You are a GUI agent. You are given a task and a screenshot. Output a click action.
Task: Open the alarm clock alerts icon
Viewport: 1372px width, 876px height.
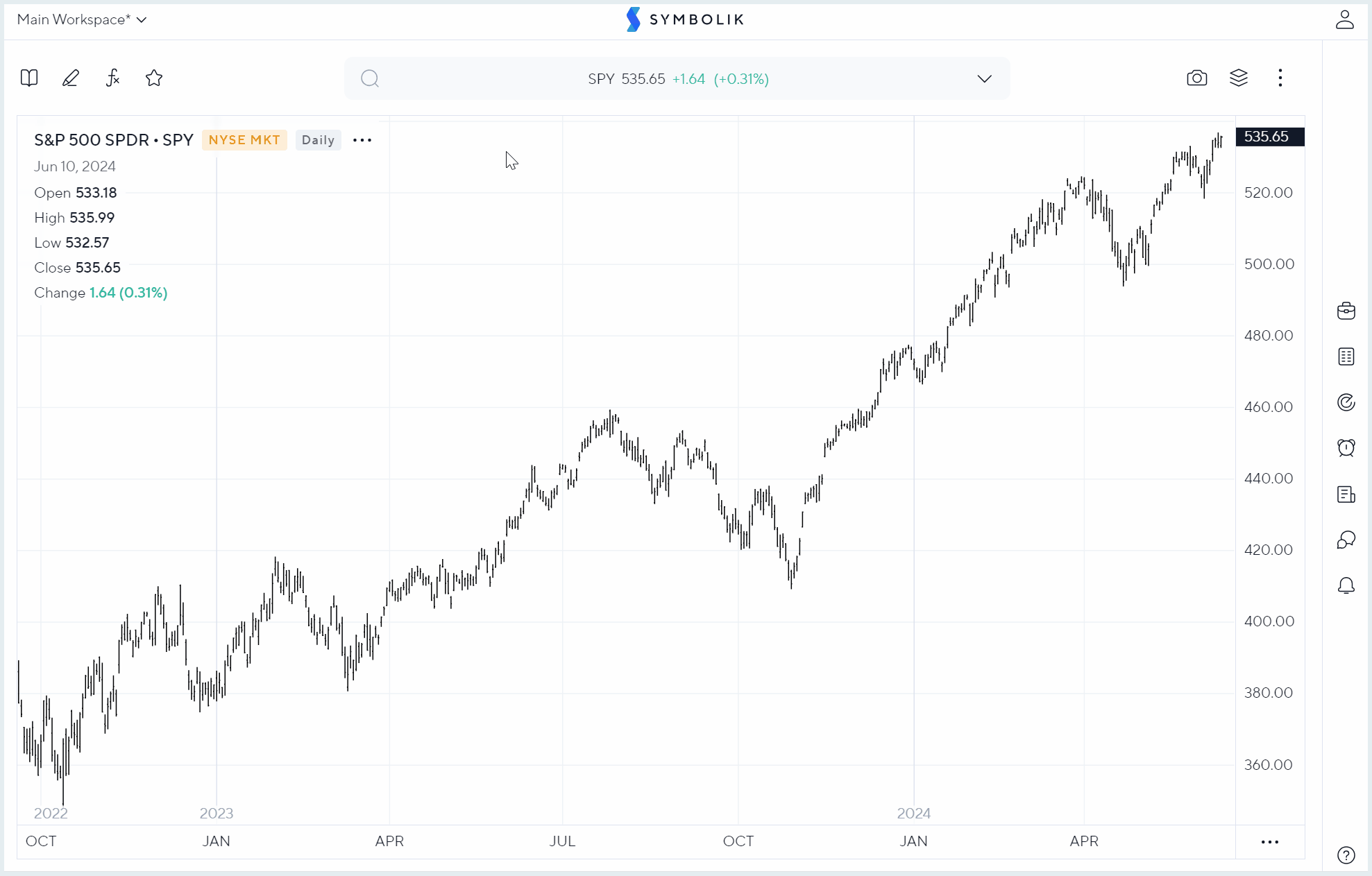coord(1346,448)
